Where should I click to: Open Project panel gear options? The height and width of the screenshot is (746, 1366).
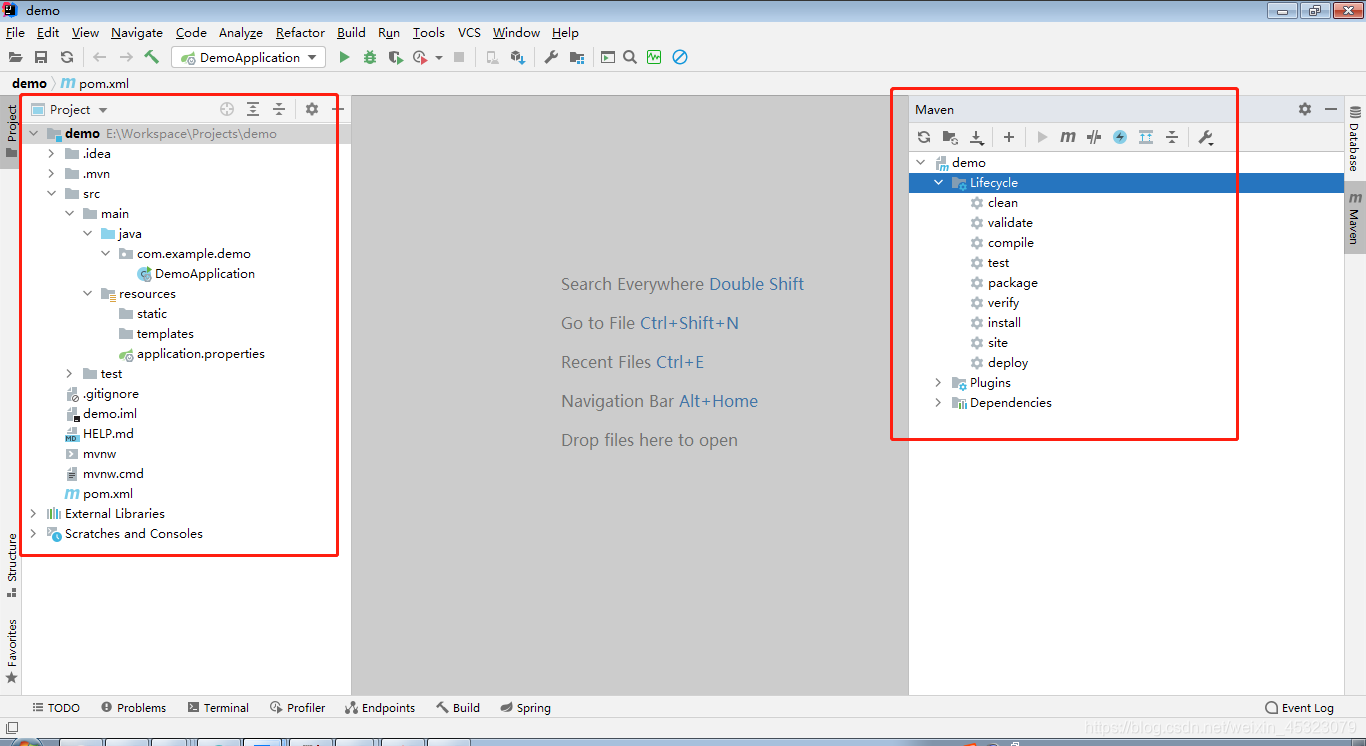coord(312,109)
